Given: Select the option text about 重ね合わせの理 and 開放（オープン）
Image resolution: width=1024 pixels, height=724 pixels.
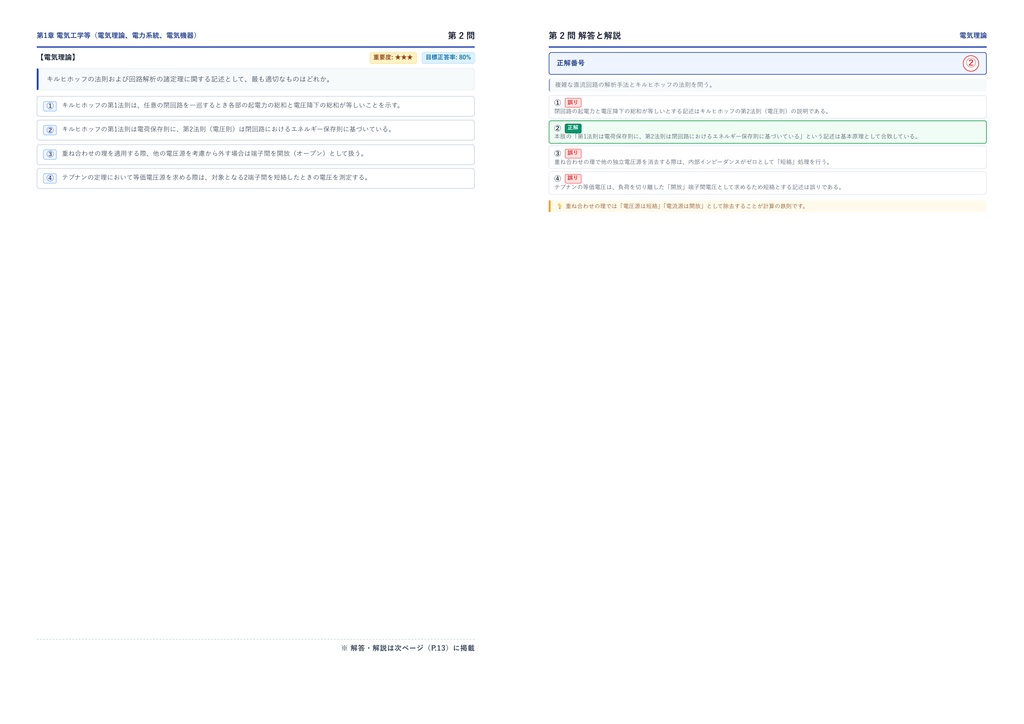Looking at the screenshot, I should coord(214,153).
